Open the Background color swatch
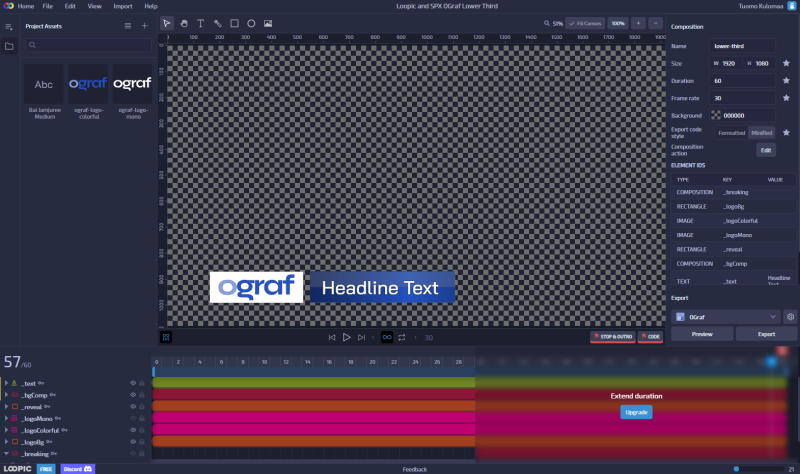Viewport: 800px width, 474px height. [x=716, y=115]
